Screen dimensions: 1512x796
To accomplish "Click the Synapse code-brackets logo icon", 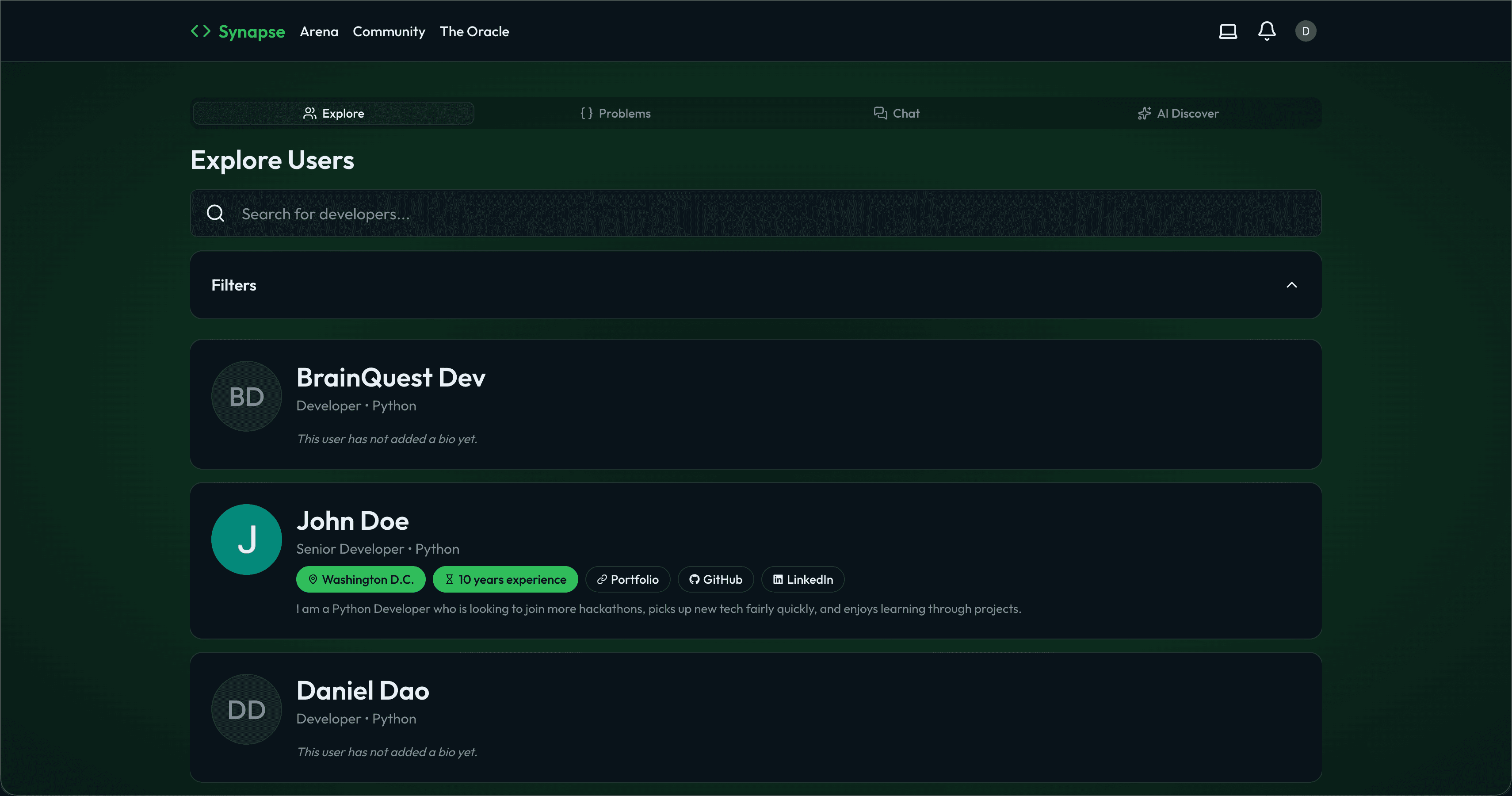I will [x=201, y=31].
